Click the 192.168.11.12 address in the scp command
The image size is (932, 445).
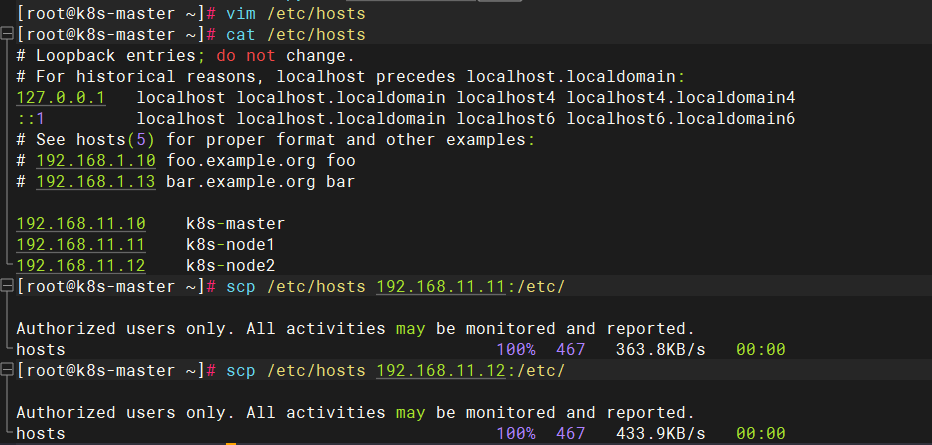[440, 371]
